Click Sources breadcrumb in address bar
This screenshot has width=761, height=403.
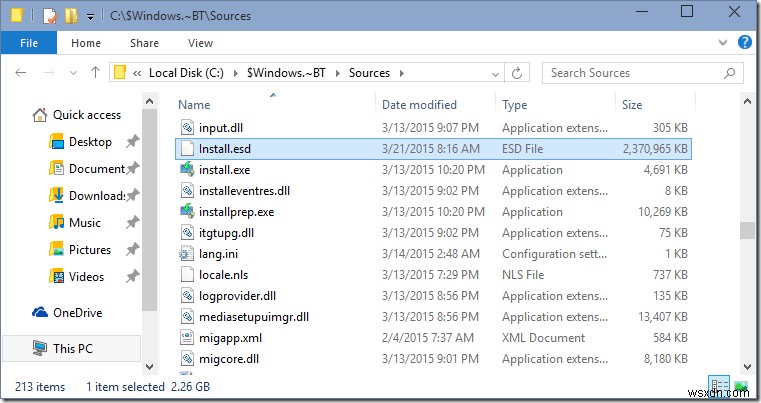click(369, 73)
